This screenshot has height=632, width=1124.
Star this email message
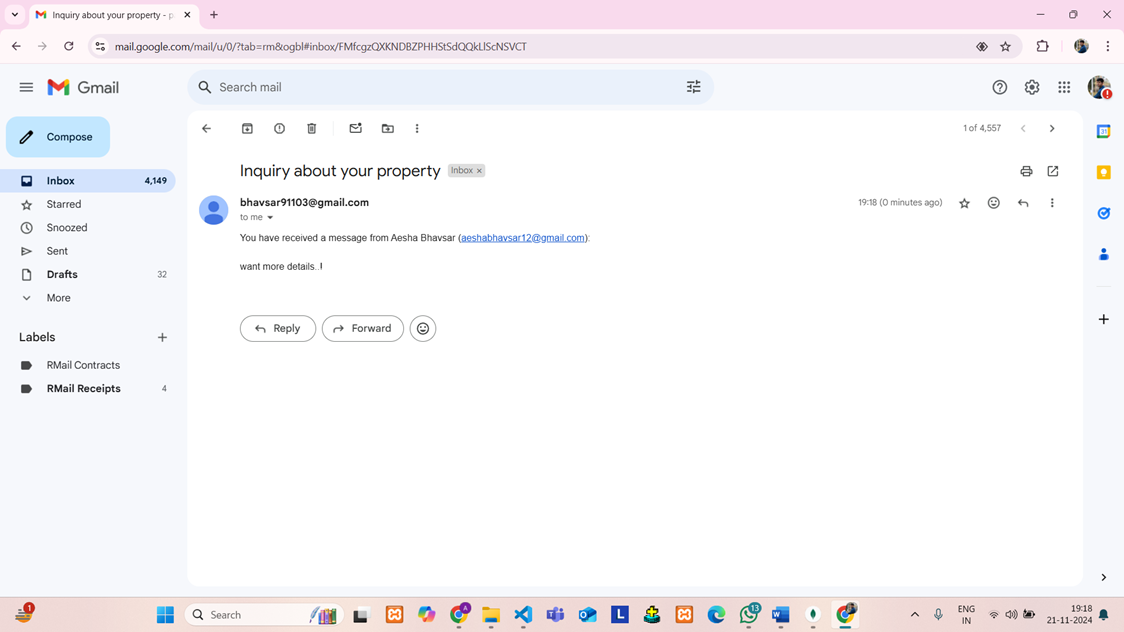coord(964,203)
